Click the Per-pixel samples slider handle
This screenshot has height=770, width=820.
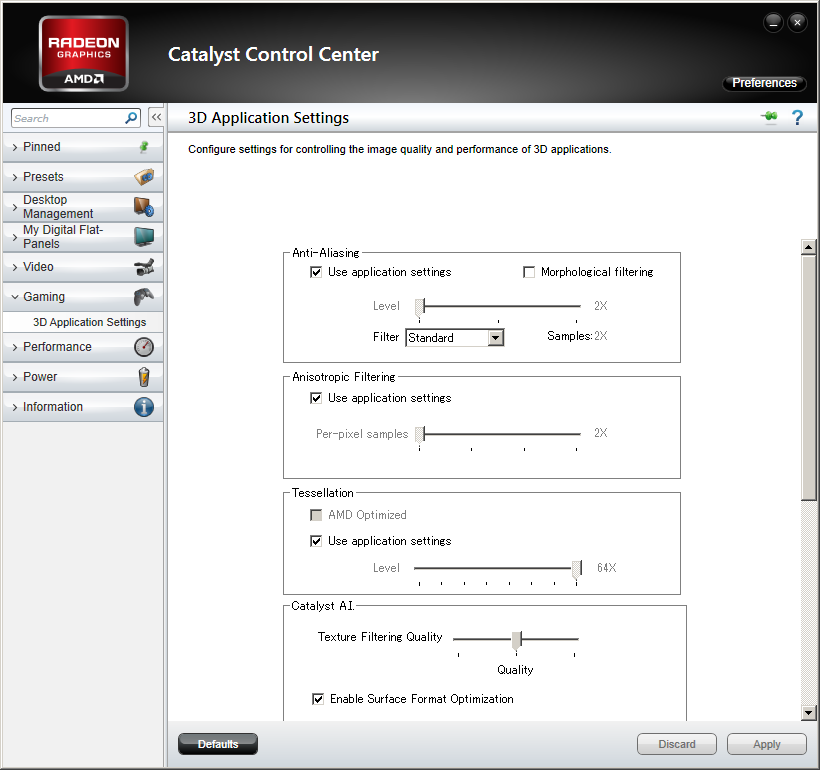(420, 434)
